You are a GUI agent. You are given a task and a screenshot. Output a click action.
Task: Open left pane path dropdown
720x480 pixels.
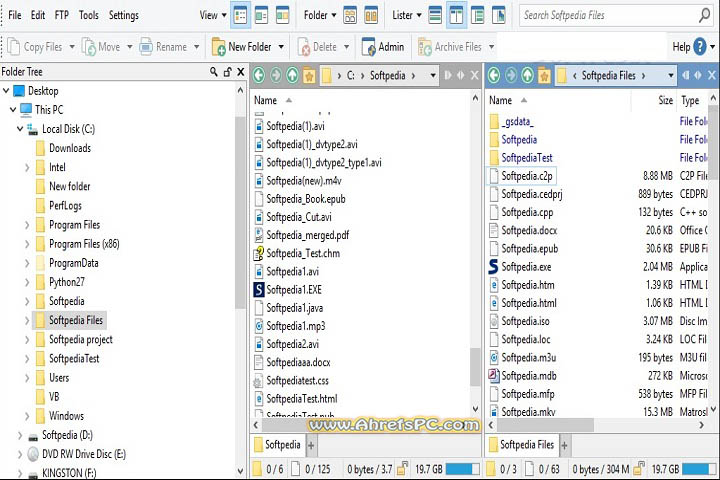433,75
